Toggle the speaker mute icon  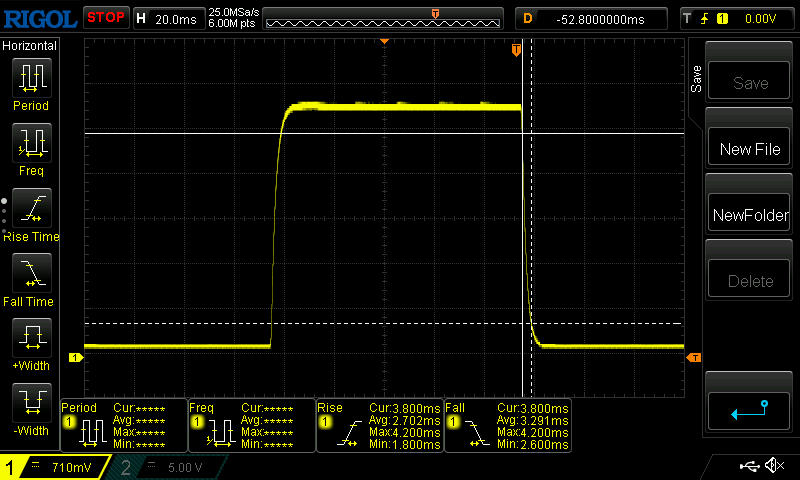coord(773,466)
